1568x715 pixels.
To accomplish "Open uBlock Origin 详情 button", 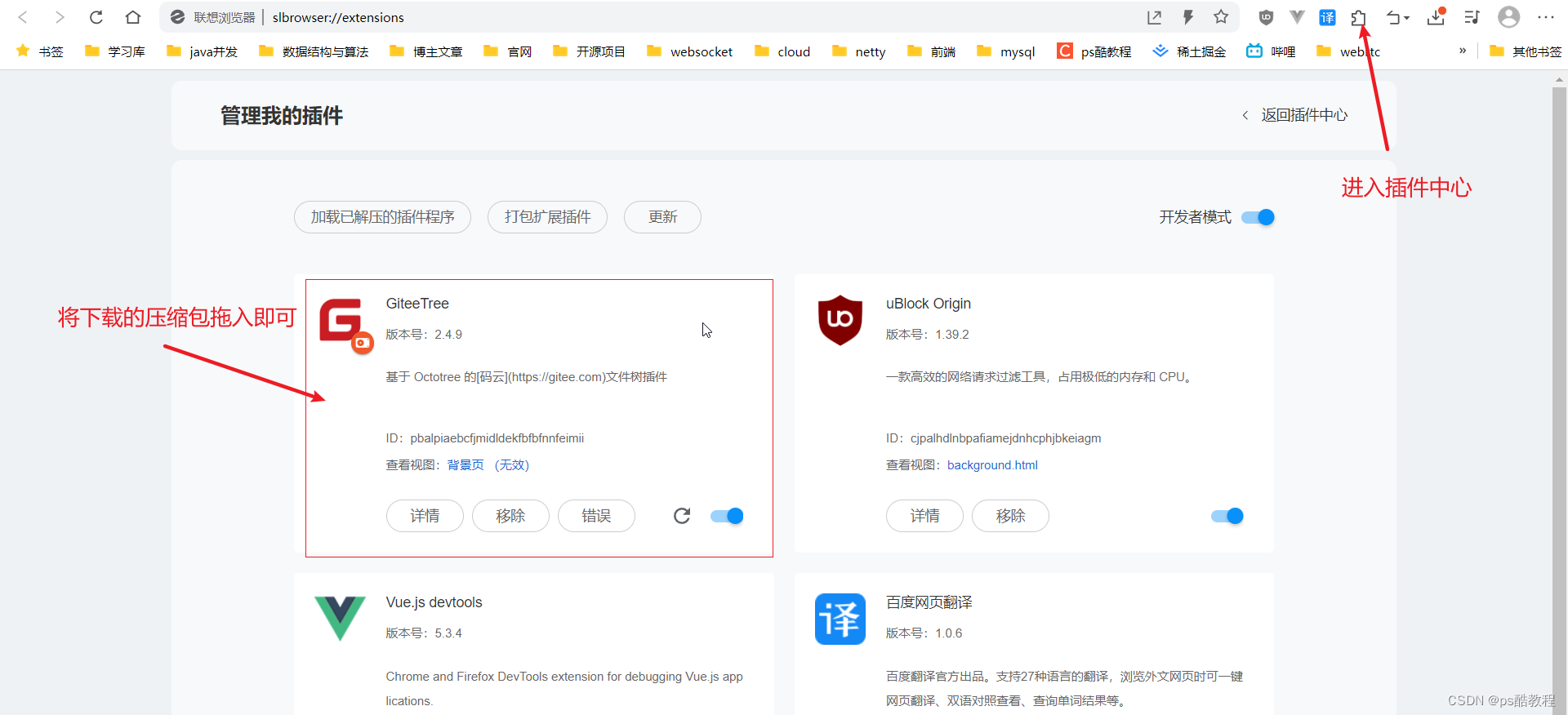I will (924, 516).
